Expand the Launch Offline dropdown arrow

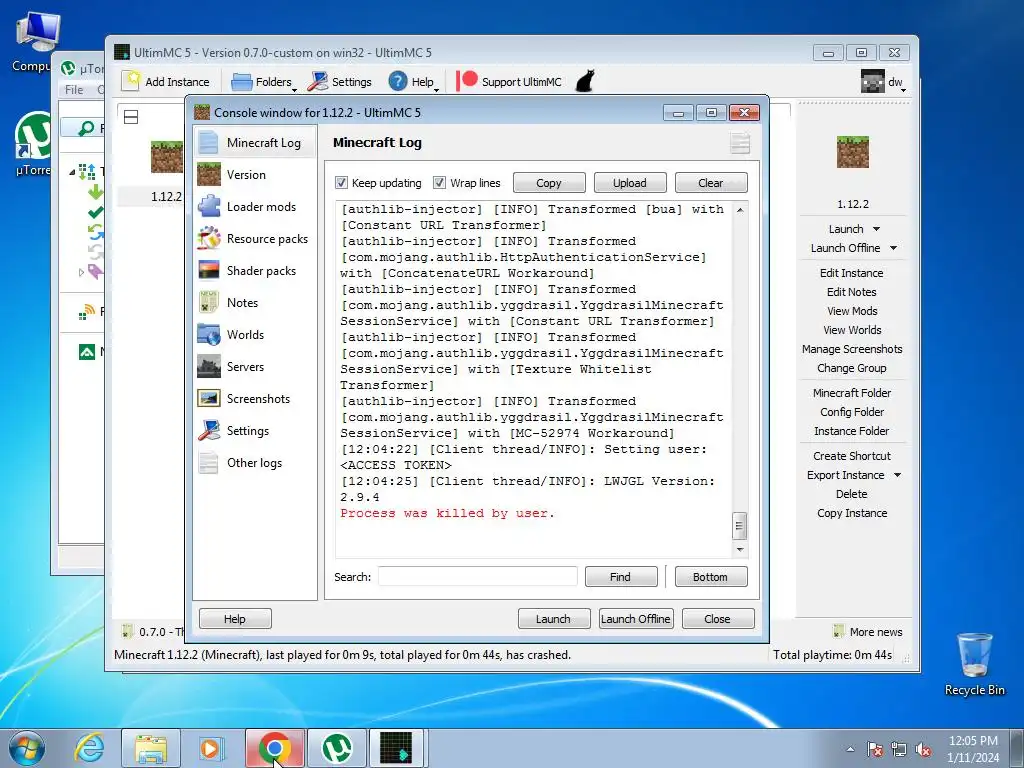click(x=893, y=248)
